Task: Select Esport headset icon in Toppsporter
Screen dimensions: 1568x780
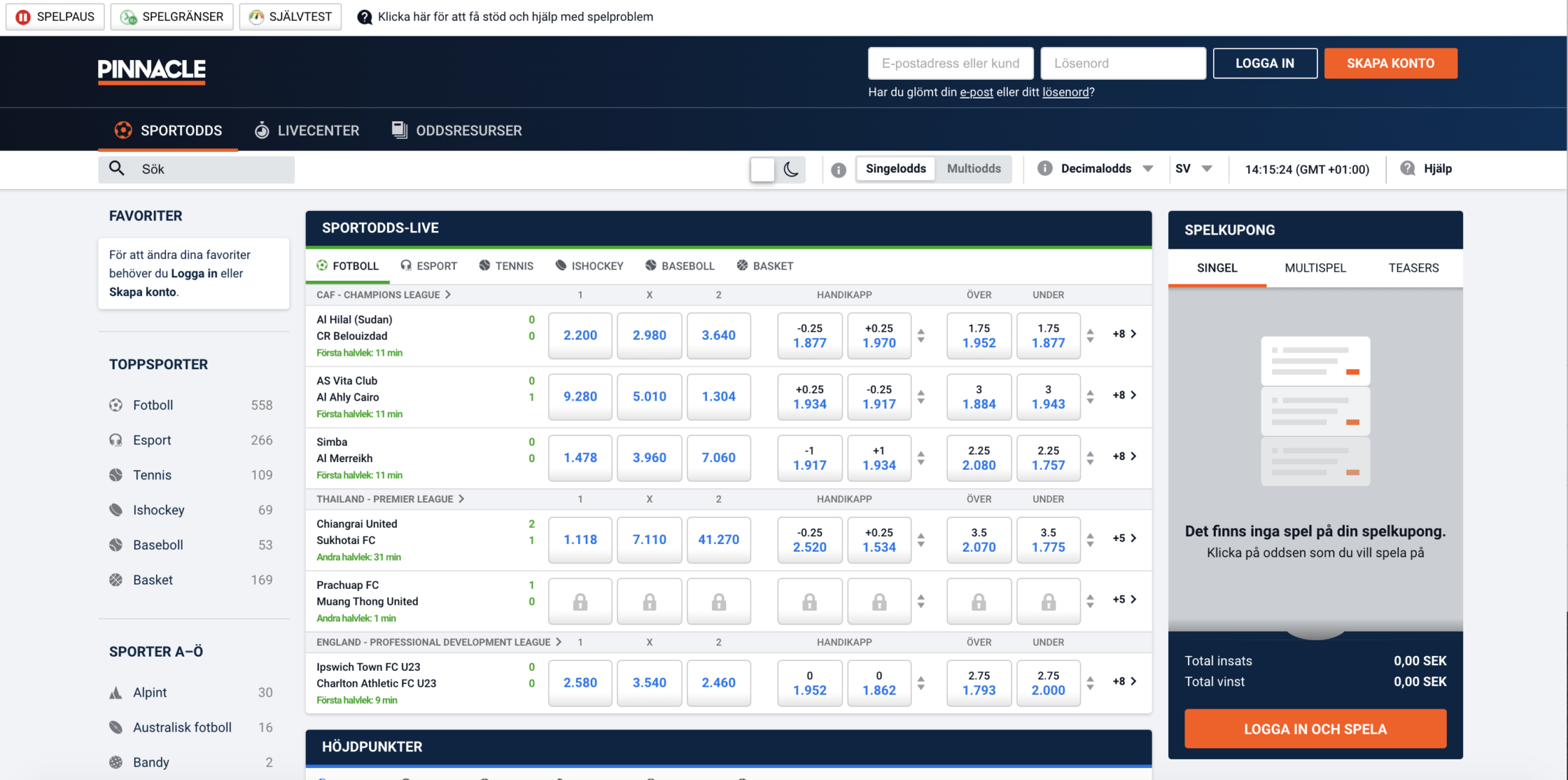Action: tap(115, 440)
